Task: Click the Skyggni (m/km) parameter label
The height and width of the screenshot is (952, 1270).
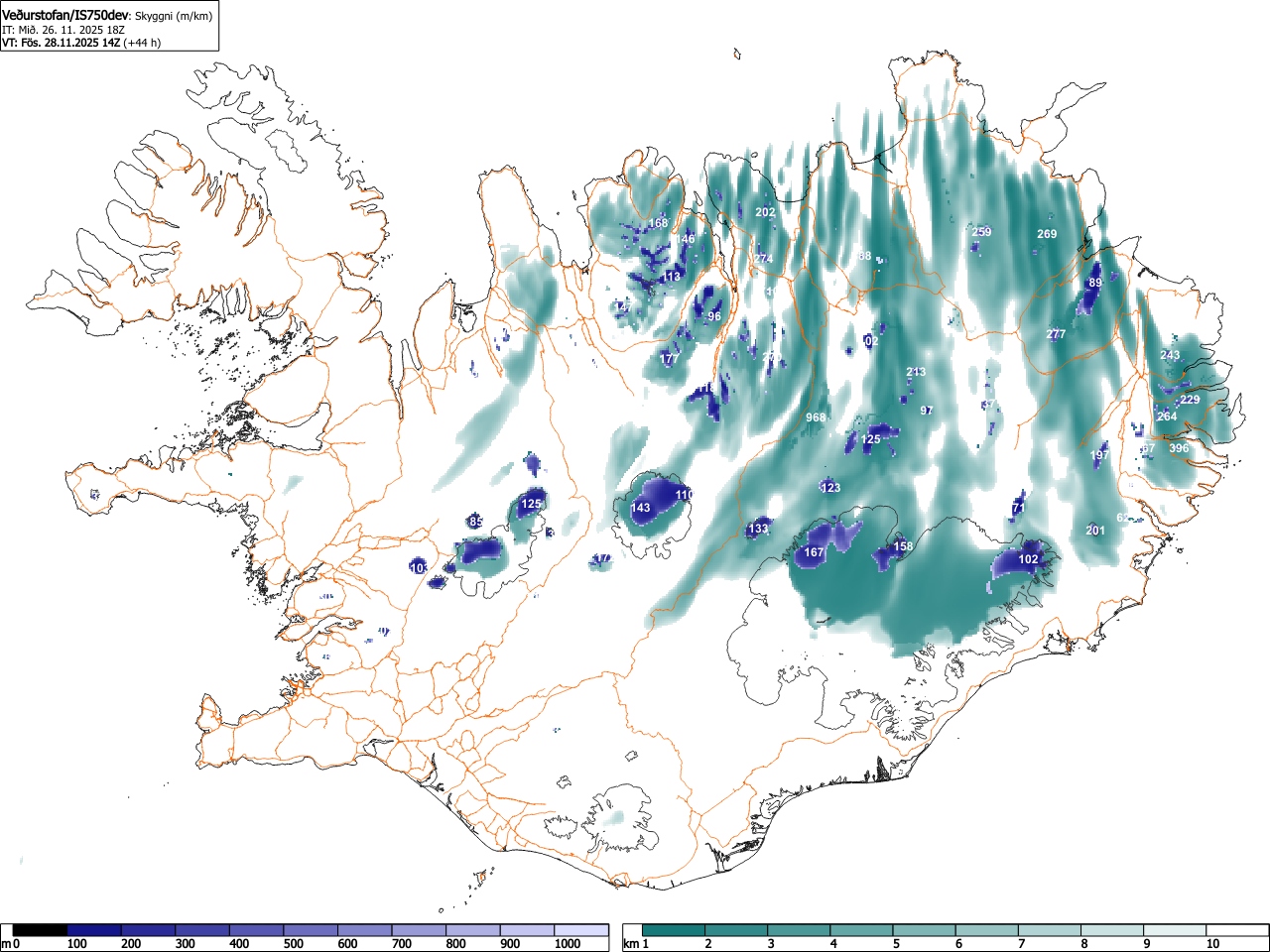Action: (x=173, y=16)
